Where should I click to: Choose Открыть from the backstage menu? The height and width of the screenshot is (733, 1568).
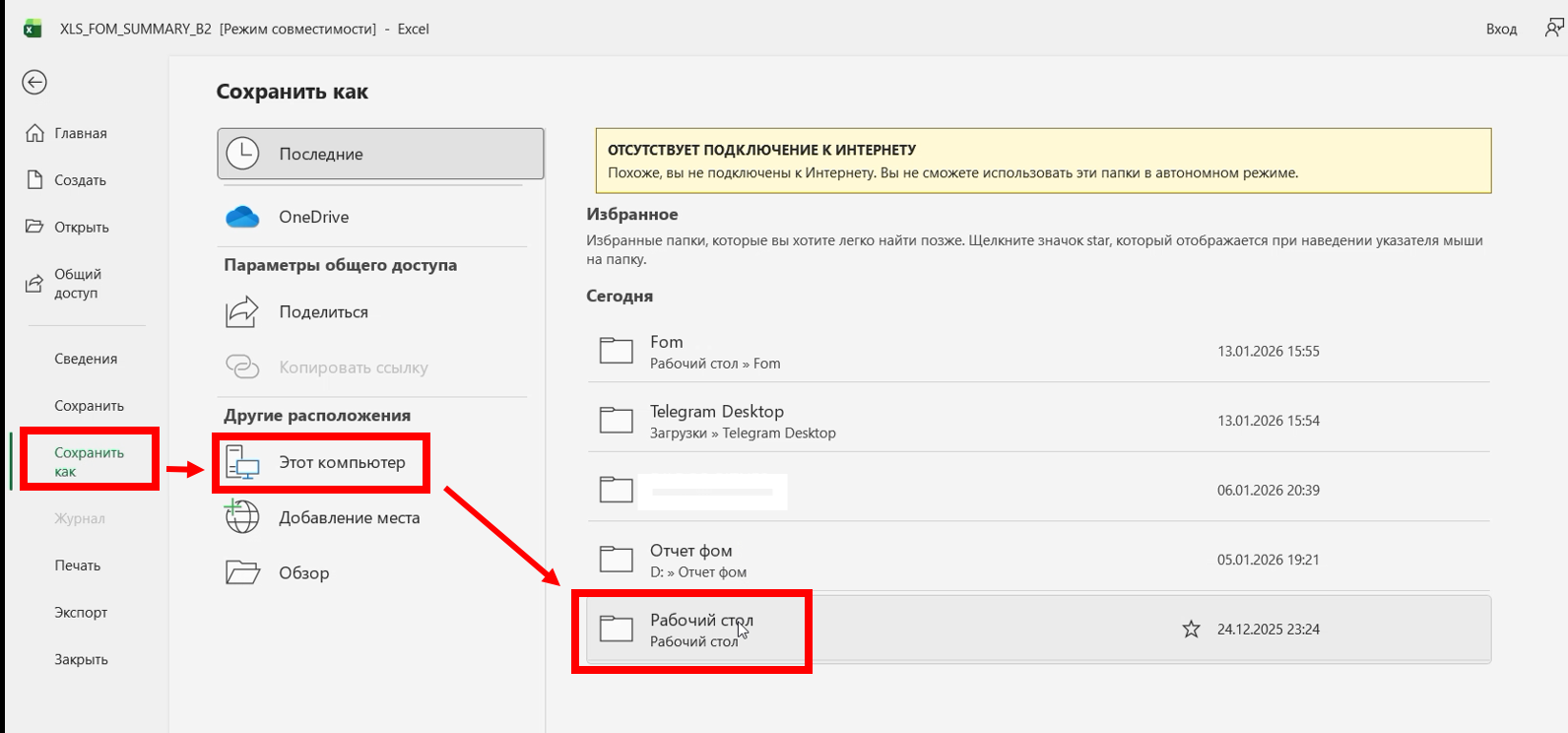pyautogui.click(x=81, y=227)
